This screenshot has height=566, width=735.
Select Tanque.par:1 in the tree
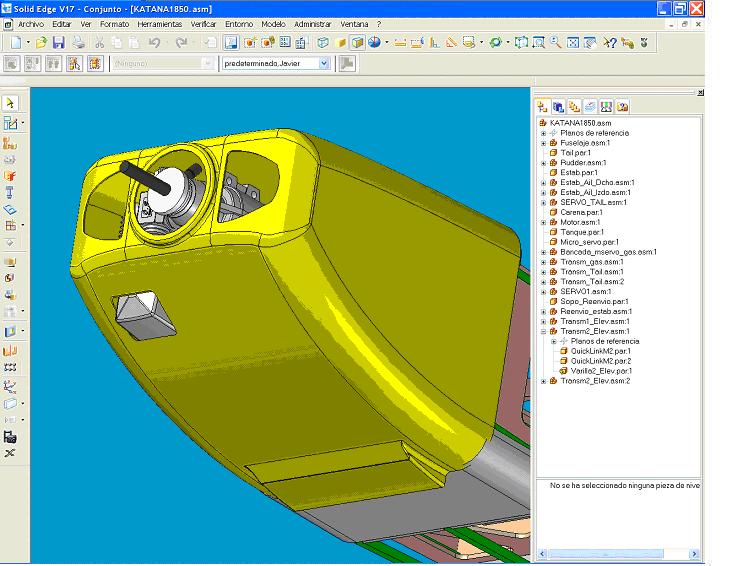click(x=582, y=232)
